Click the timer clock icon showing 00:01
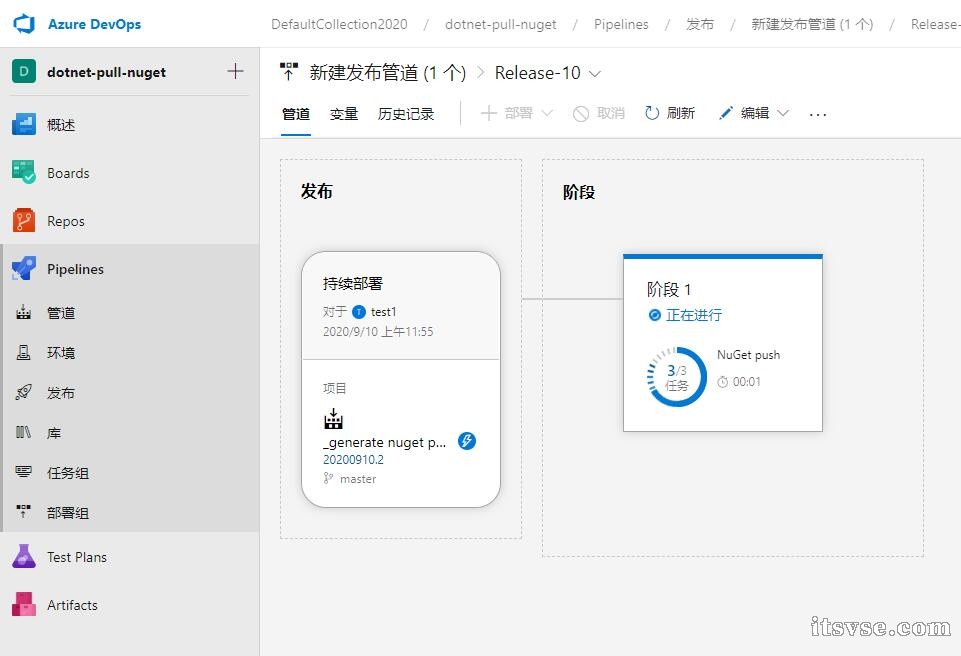 (723, 382)
